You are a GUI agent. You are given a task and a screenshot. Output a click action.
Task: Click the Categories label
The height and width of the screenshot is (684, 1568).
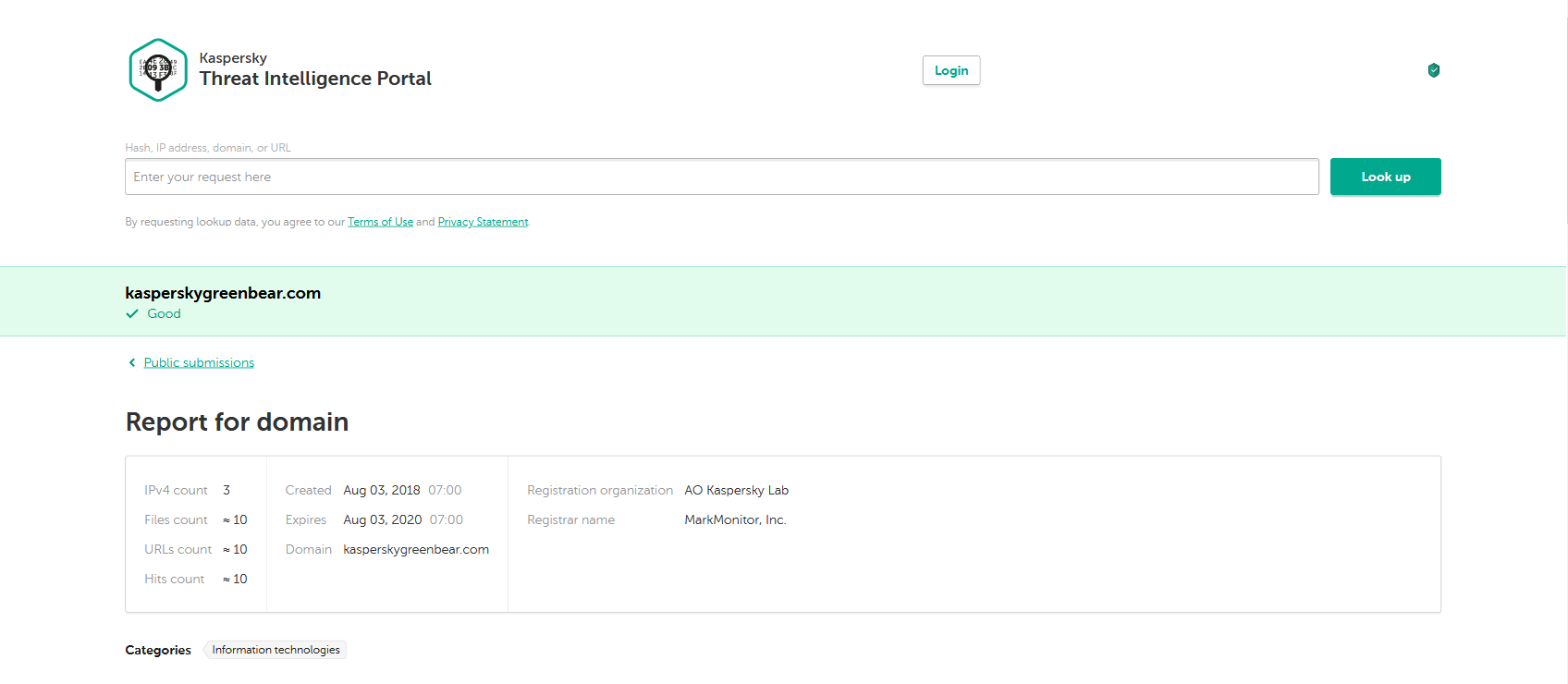158,650
